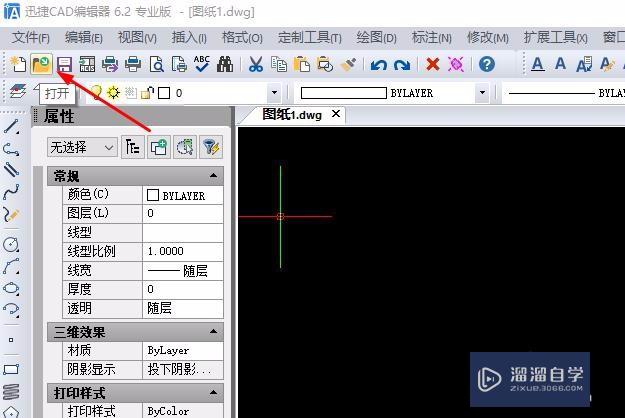Click the underlined A text icon

point(538,64)
